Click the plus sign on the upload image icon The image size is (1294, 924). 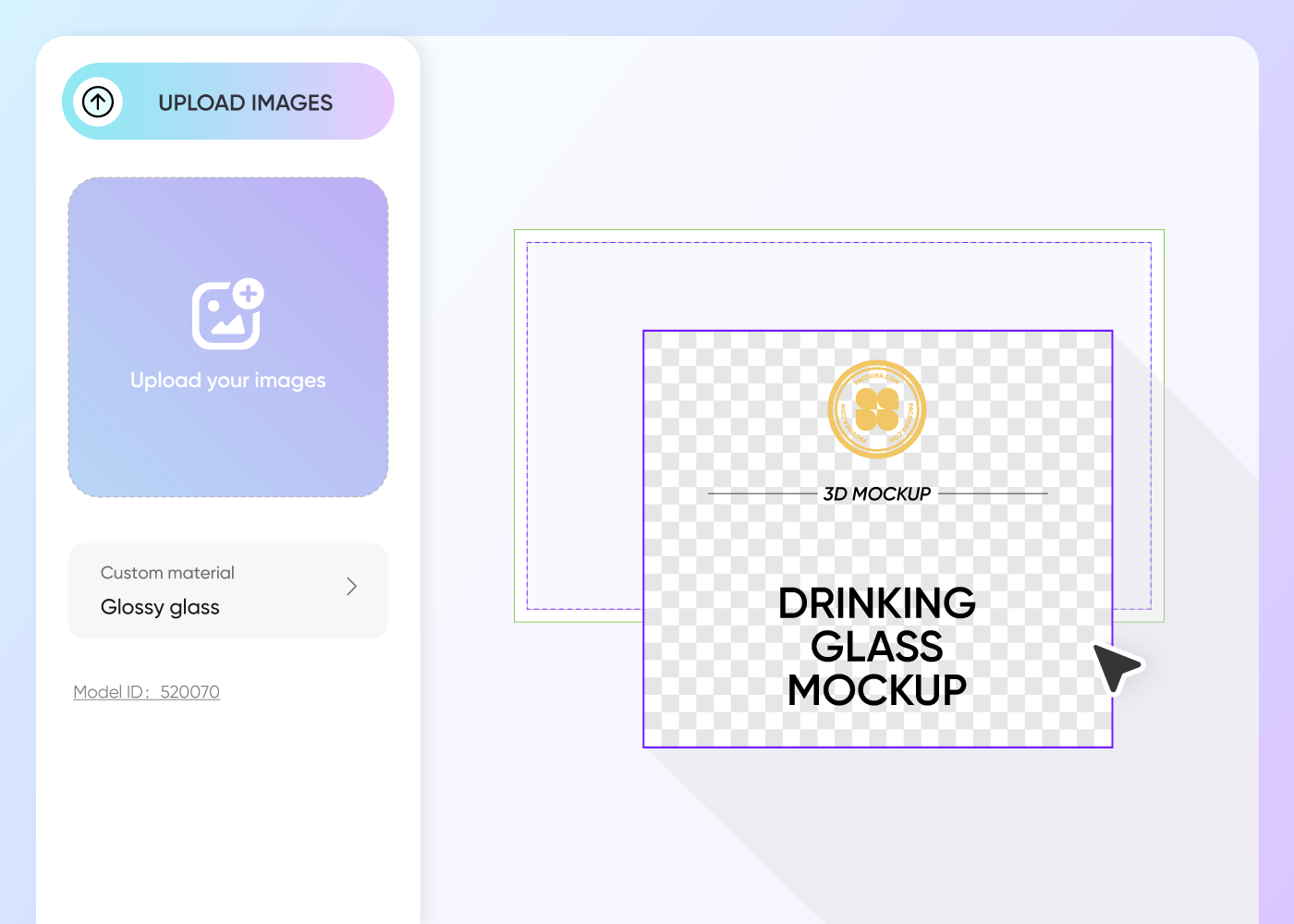(248, 297)
